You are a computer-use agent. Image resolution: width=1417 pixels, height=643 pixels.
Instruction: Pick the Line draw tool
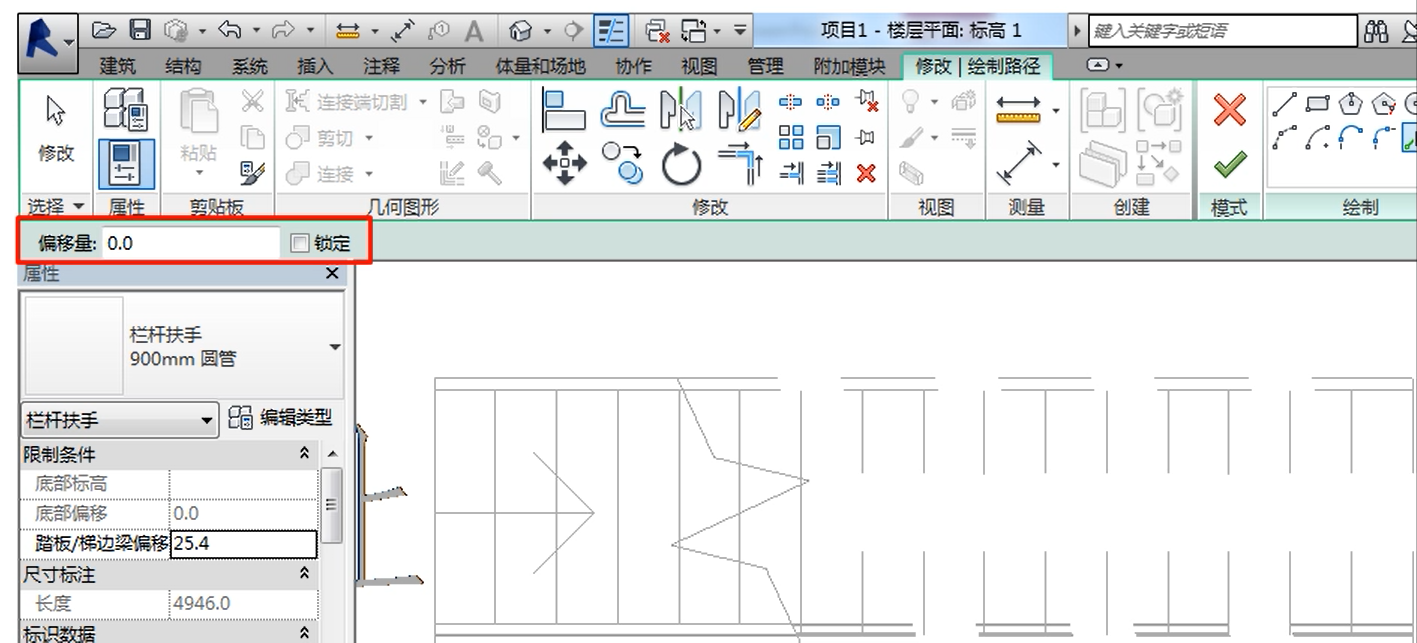pyautogui.click(x=1286, y=104)
